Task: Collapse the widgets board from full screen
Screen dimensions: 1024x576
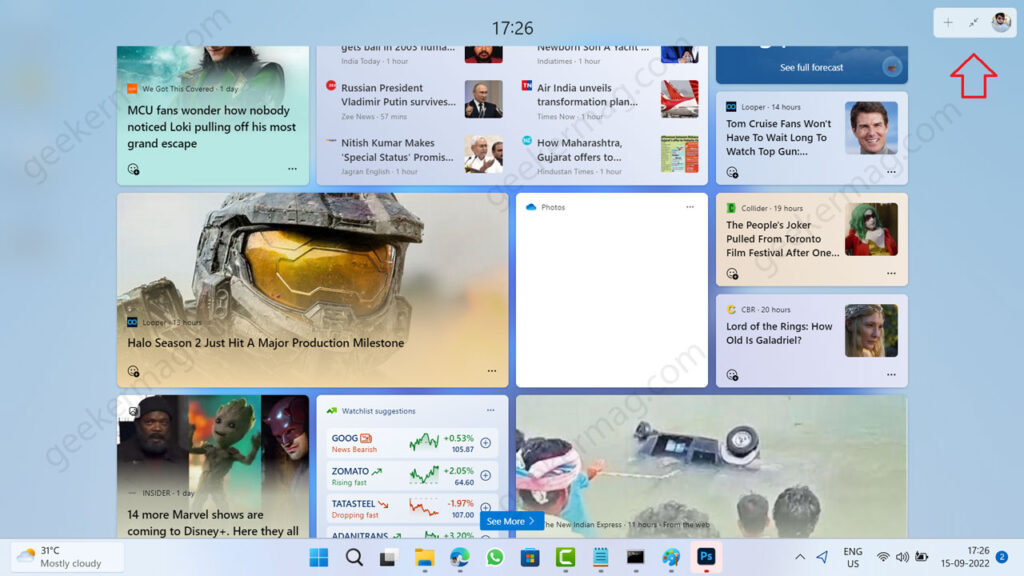Action: click(x=974, y=23)
